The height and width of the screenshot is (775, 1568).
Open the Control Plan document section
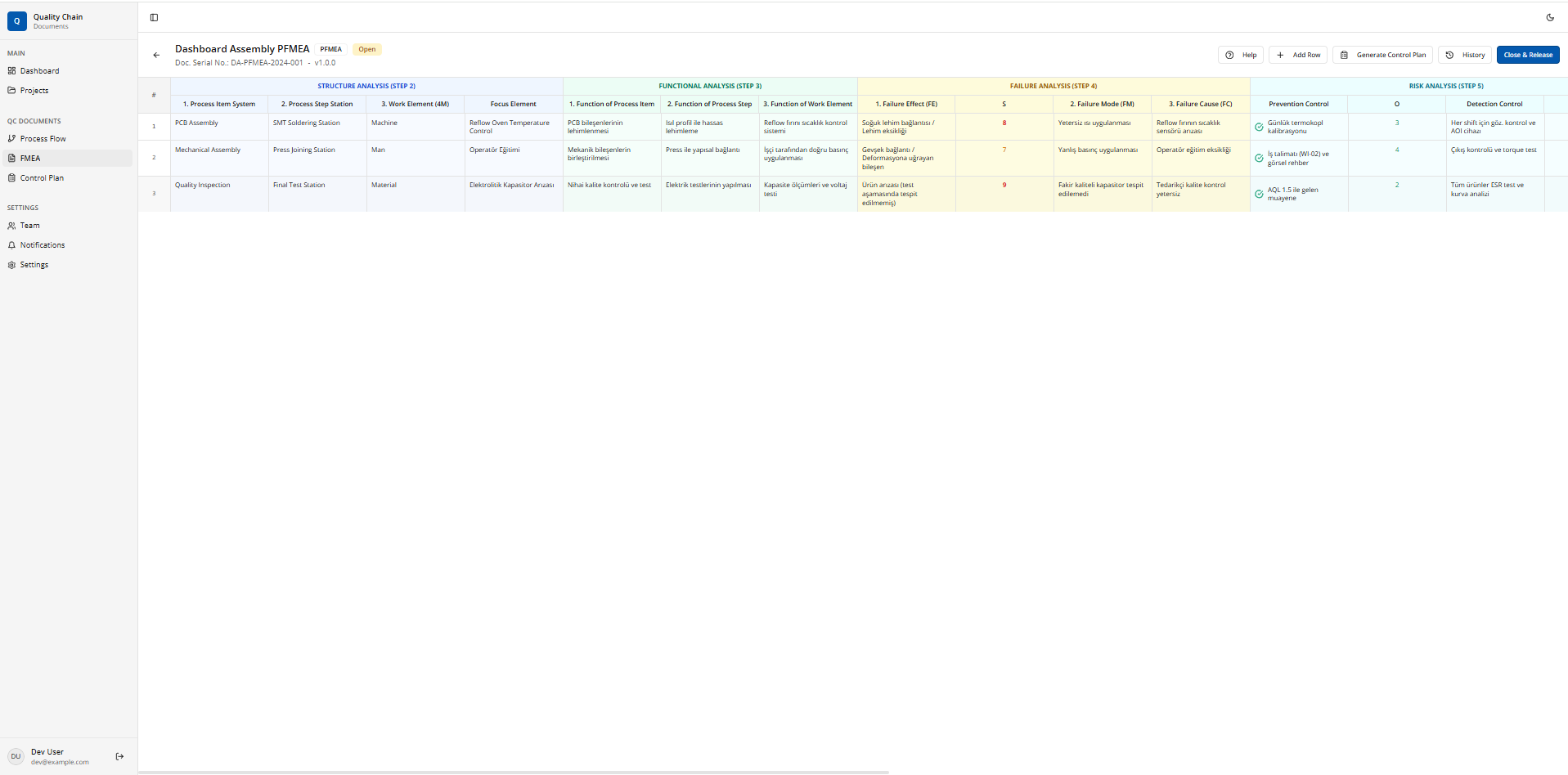(x=42, y=177)
